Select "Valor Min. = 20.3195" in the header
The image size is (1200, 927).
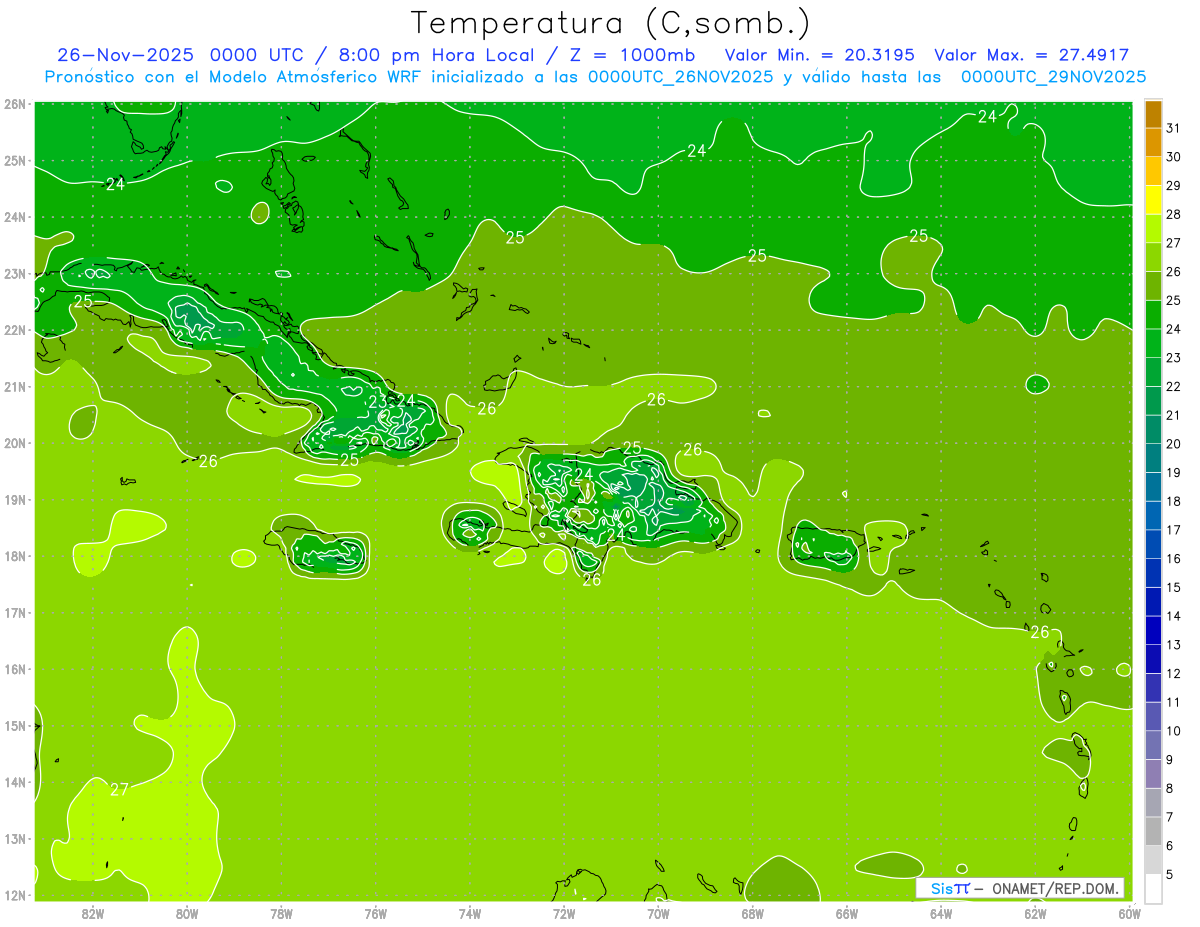click(x=821, y=55)
